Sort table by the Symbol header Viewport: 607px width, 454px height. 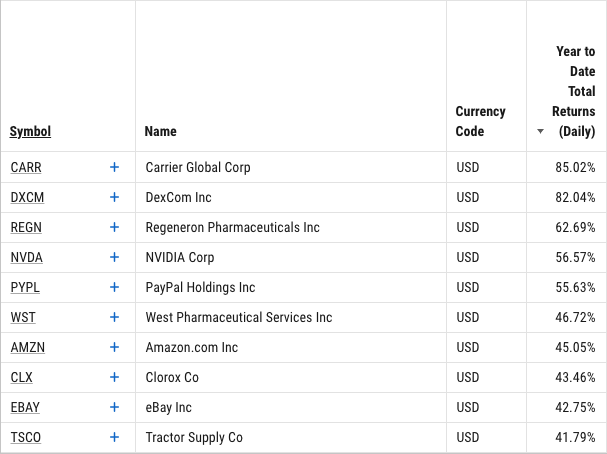tap(30, 132)
